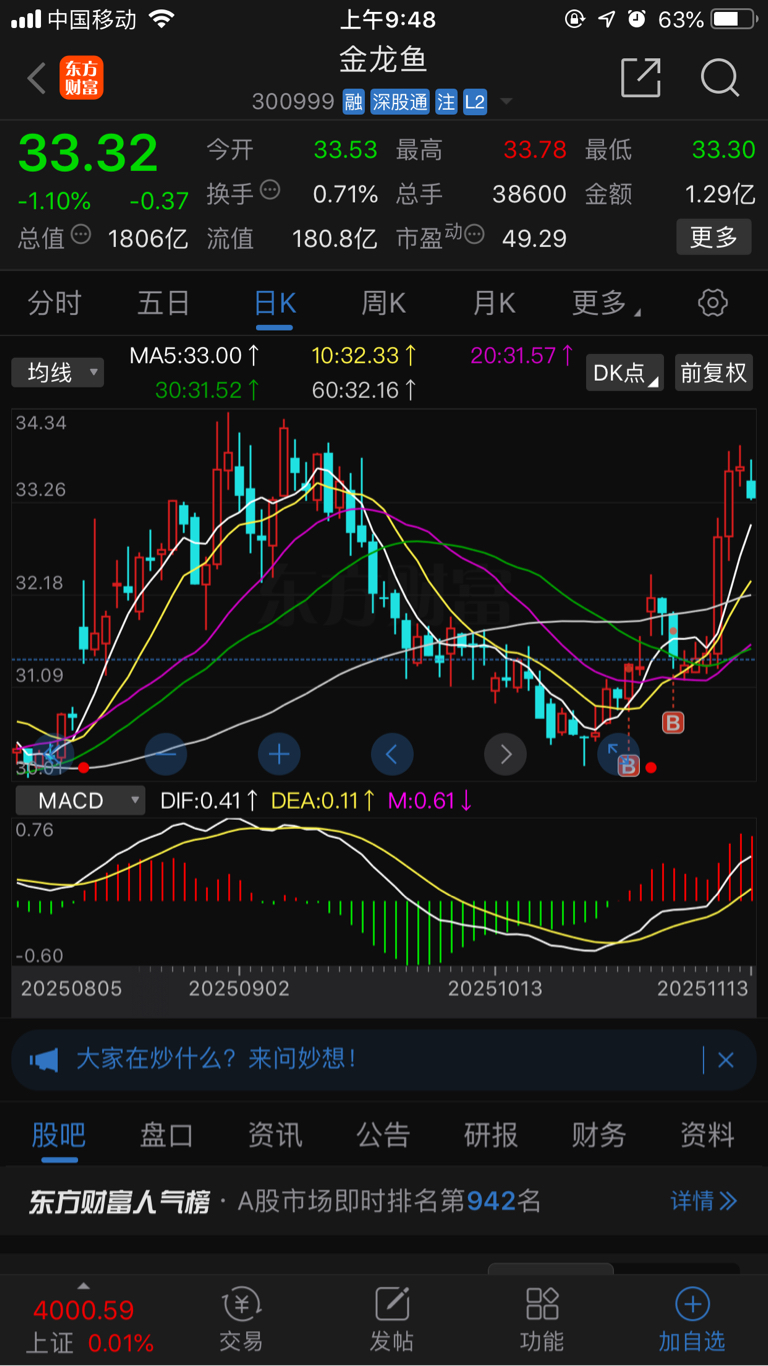Open the 东方财富 logo badge
The image size is (768, 1366).
tap(81, 78)
